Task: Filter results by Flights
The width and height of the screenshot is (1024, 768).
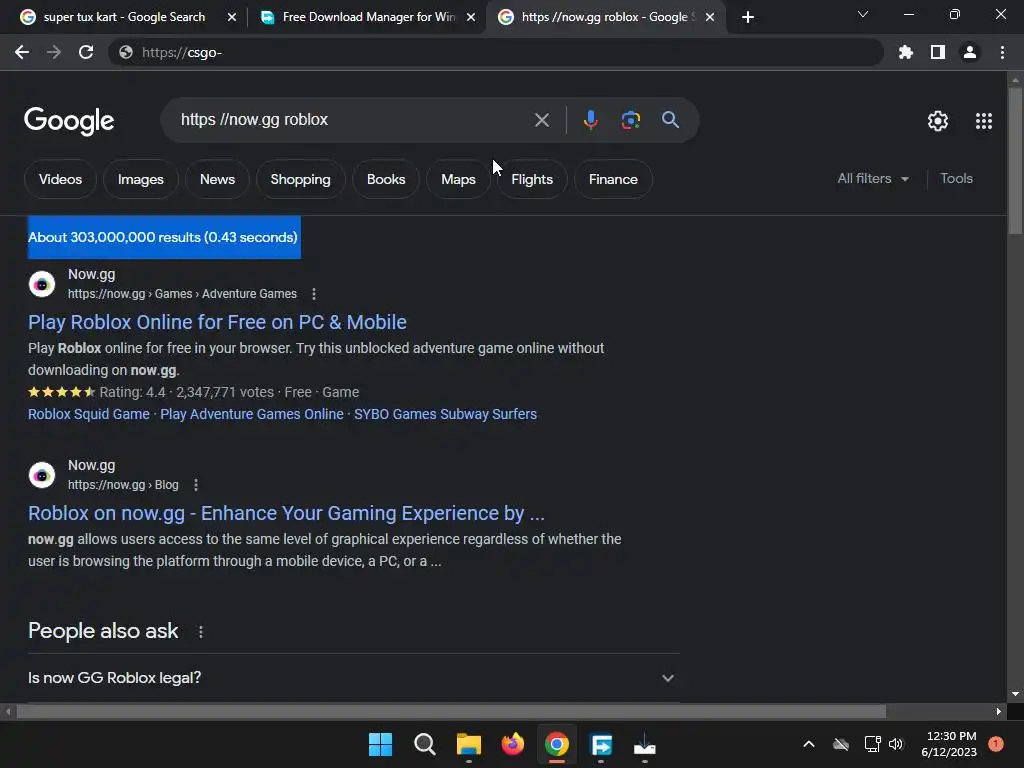Action: click(x=532, y=179)
